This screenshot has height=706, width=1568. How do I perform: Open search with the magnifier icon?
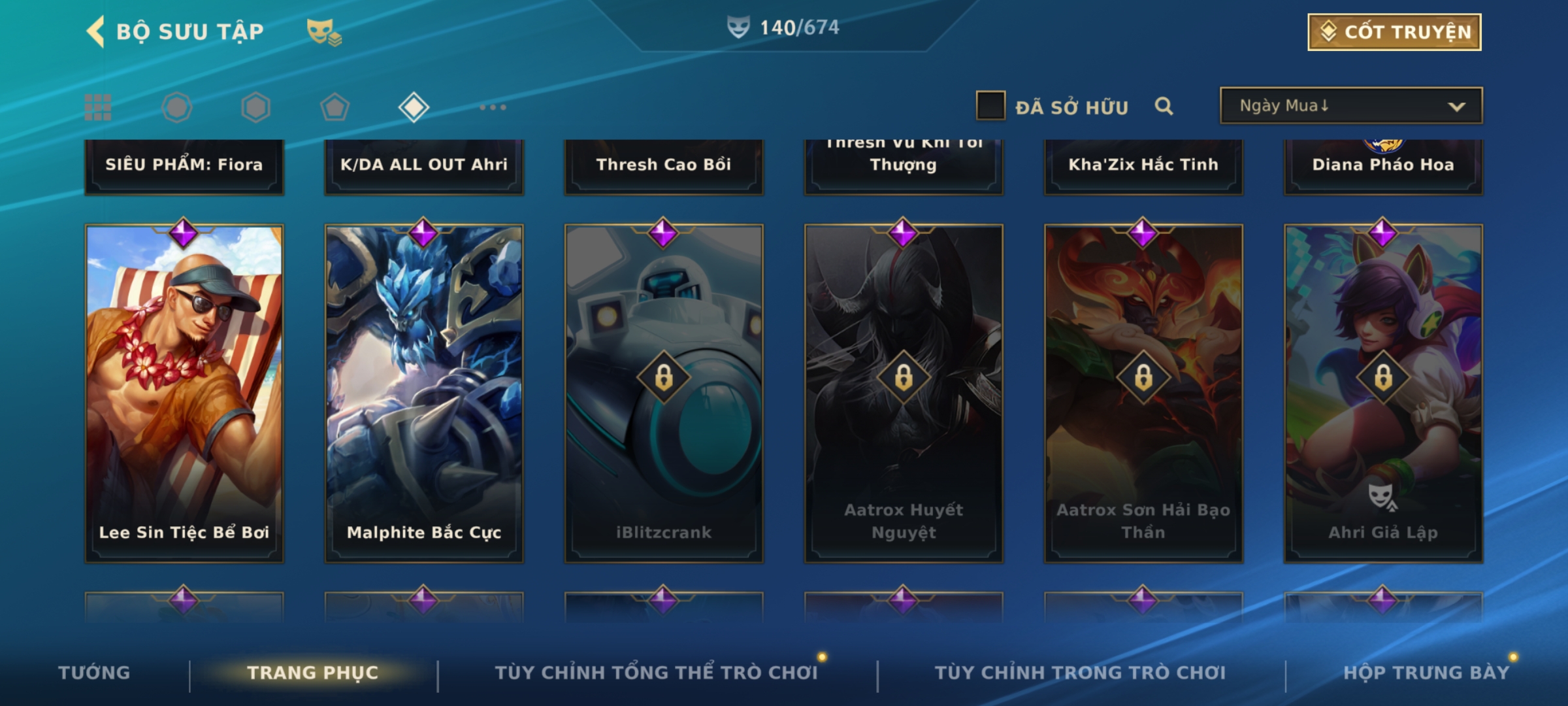tap(1164, 106)
